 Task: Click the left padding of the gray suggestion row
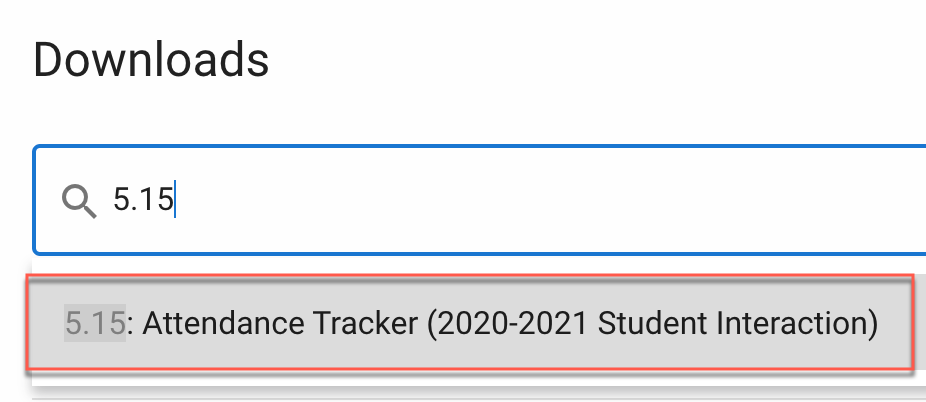pyautogui.click(x=46, y=323)
